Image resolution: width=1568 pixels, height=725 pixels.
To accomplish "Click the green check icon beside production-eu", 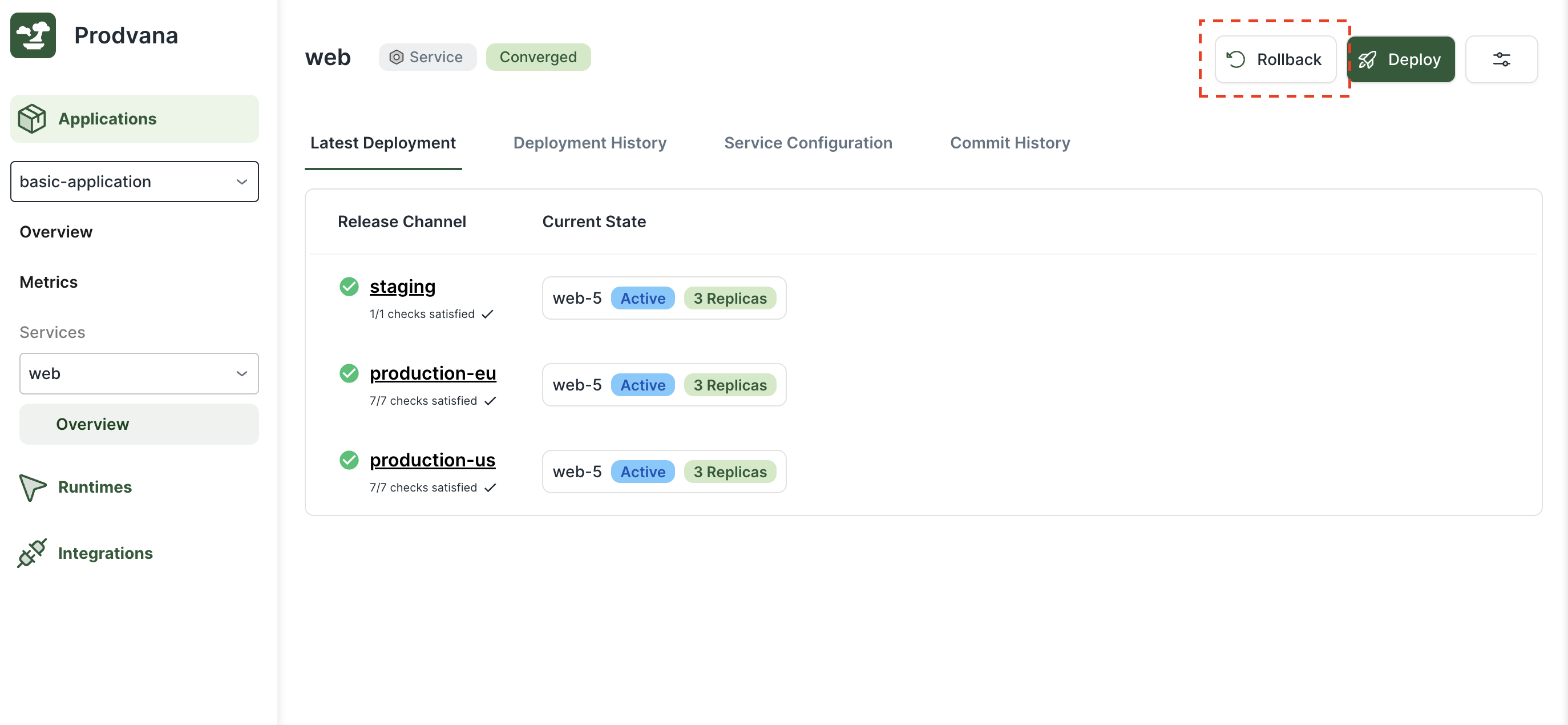I will [x=349, y=373].
